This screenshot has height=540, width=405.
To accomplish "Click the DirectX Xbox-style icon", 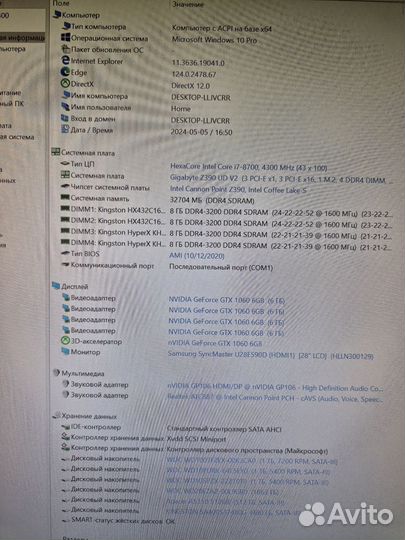I will (65, 83).
